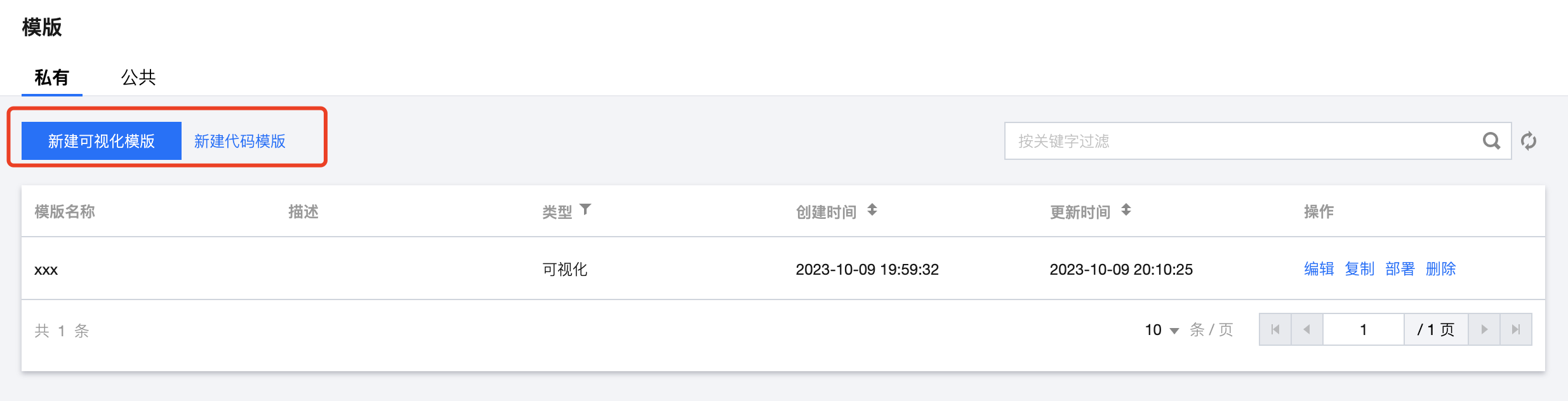Image resolution: width=1568 pixels, height=401 pixels.
Task: Click the page number input box
Action: point(1364,329)
